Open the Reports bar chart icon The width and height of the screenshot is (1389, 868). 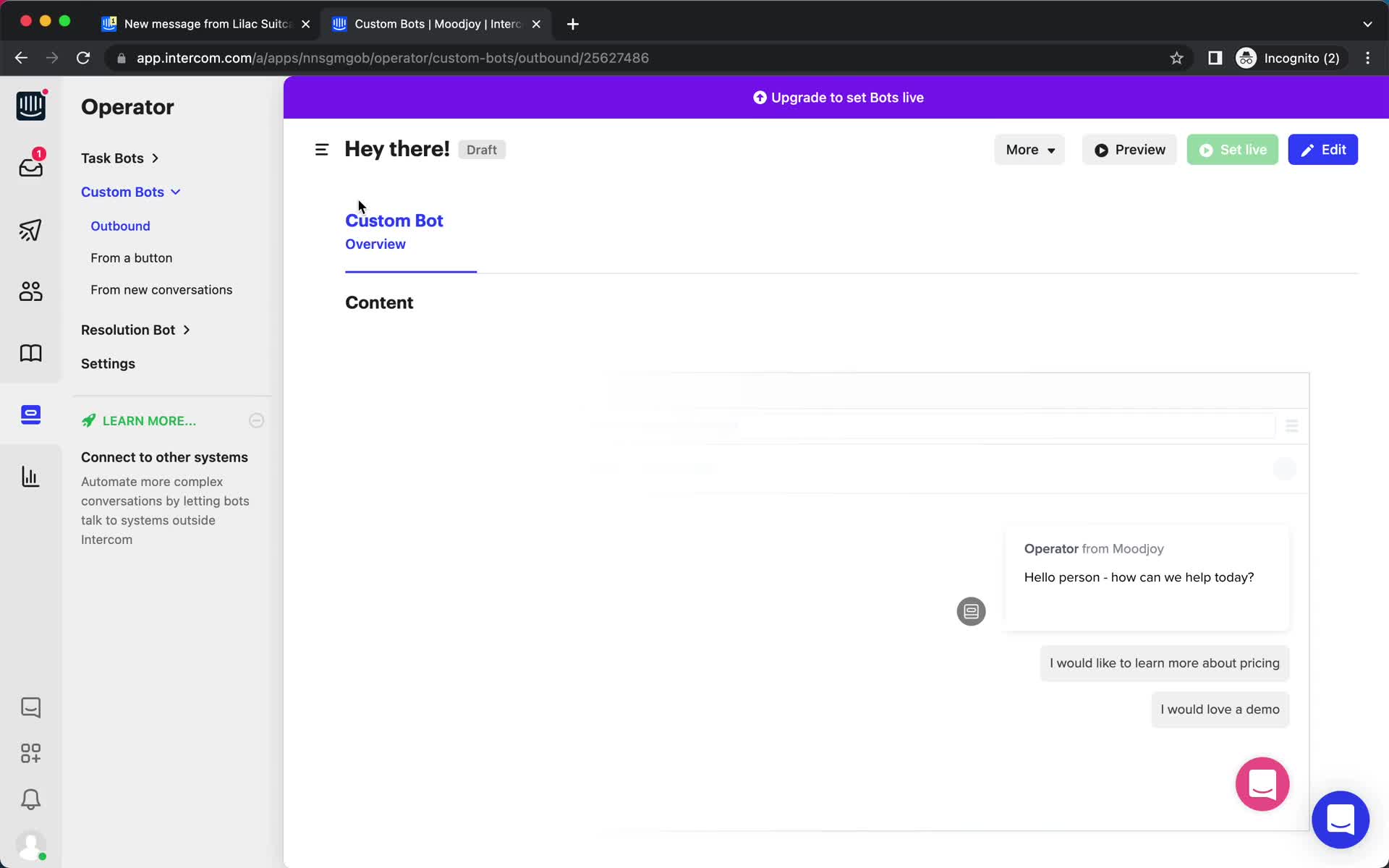pyautogui.click(x=30, y=477)
